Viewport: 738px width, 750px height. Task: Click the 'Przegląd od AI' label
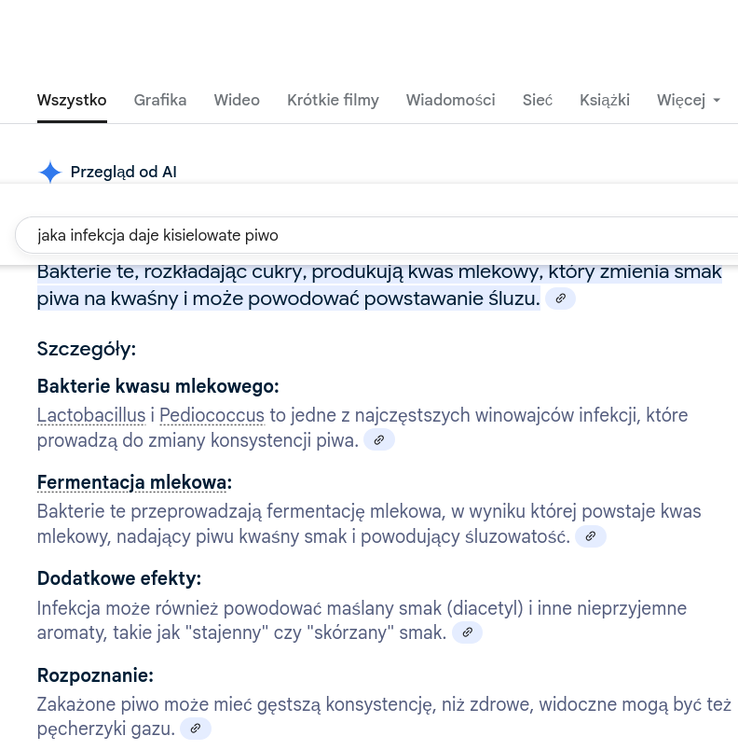click(123, 172)
